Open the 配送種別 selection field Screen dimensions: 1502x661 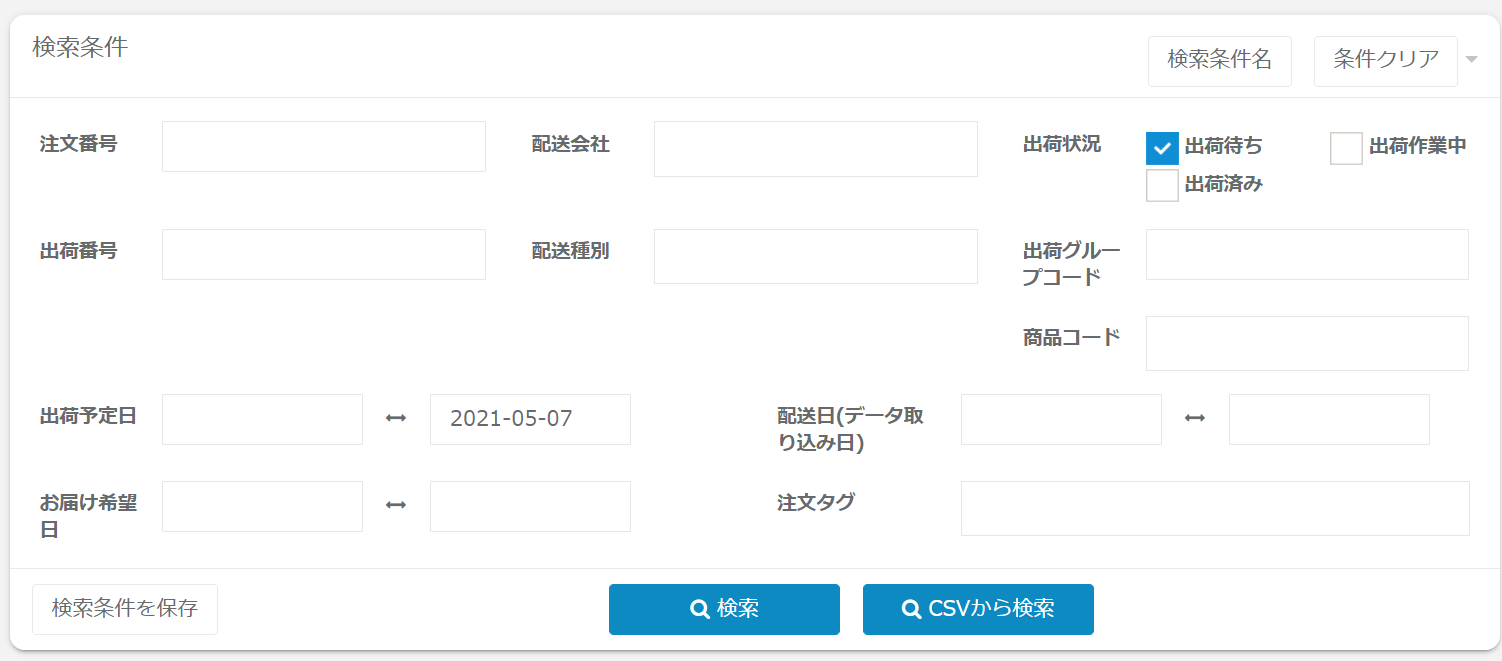(815, 256)
